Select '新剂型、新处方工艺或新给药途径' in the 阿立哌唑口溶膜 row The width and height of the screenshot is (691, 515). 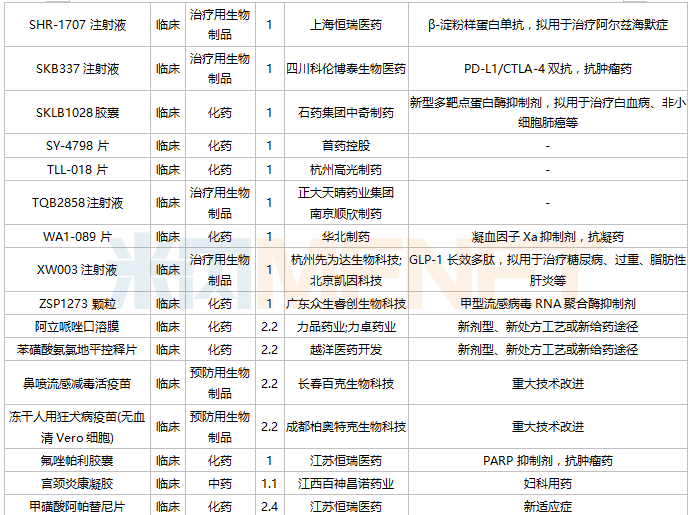point(548,326)
